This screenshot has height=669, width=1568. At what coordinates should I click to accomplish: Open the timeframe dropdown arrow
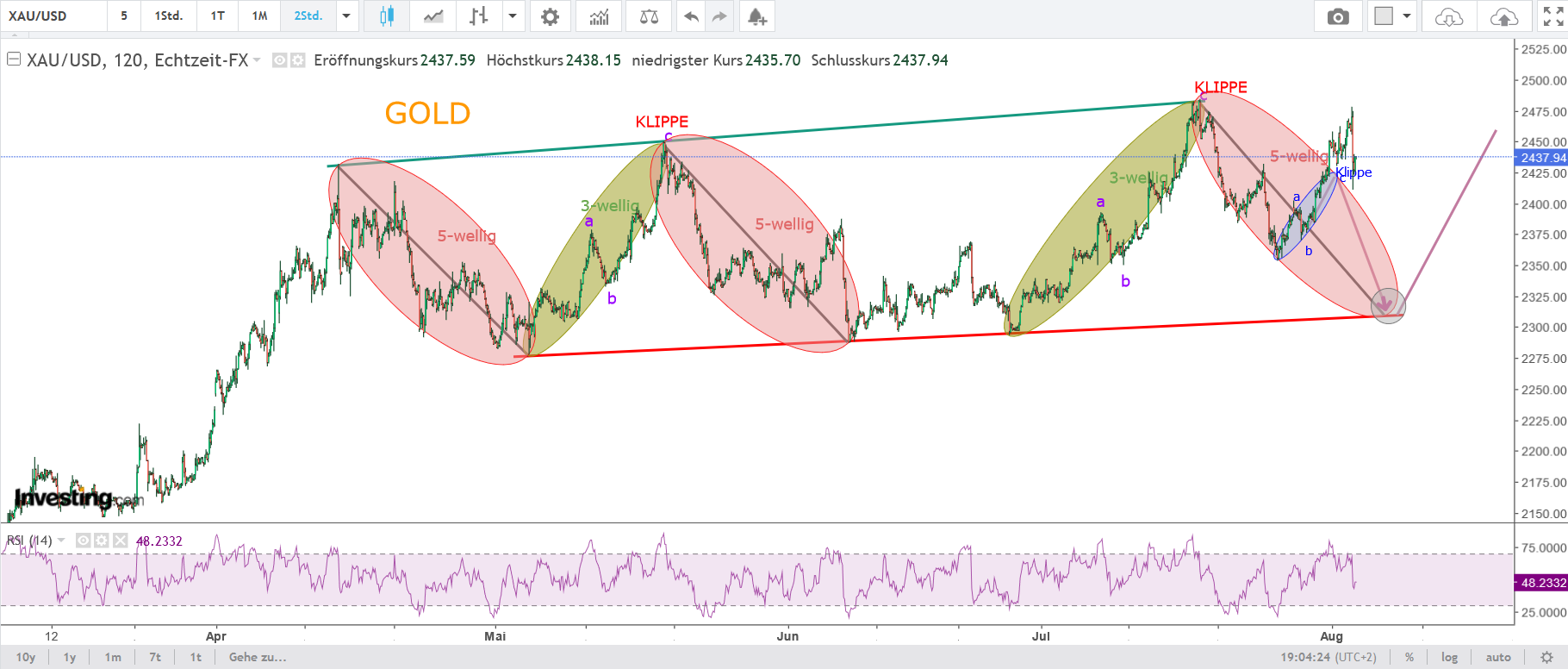[346, 16]
